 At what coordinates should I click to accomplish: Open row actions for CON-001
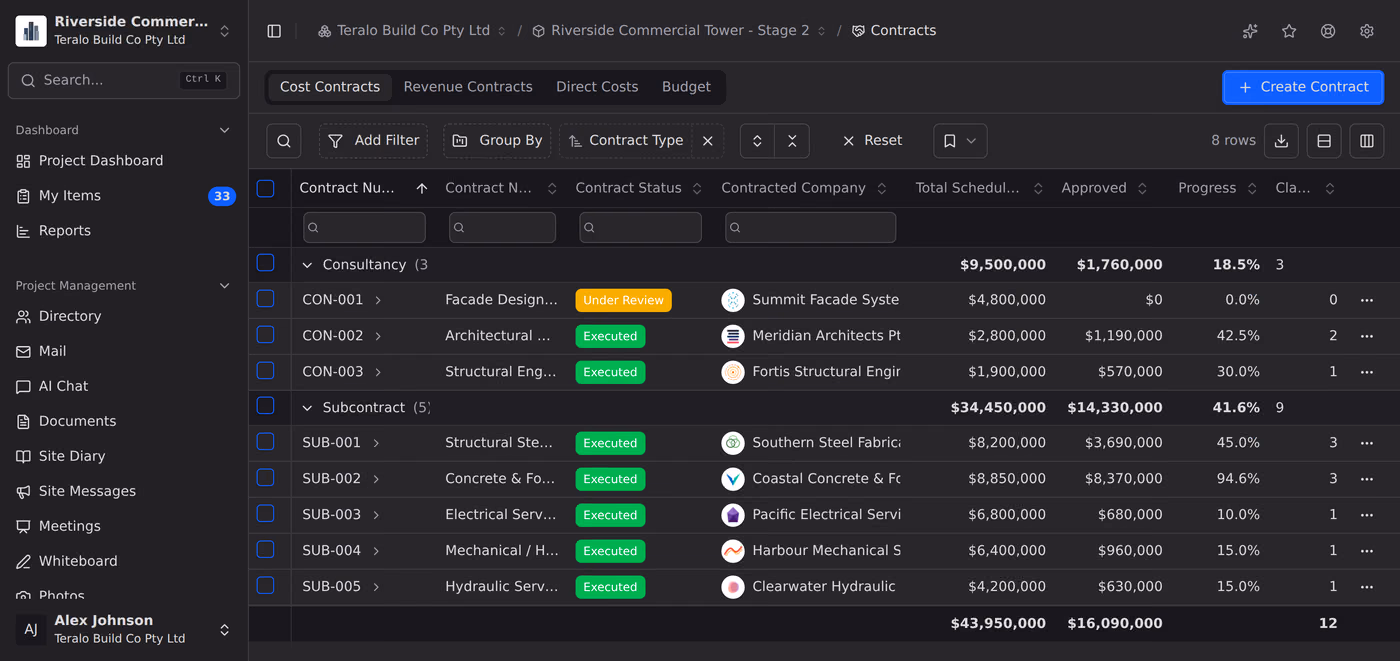click(1367, 300)
